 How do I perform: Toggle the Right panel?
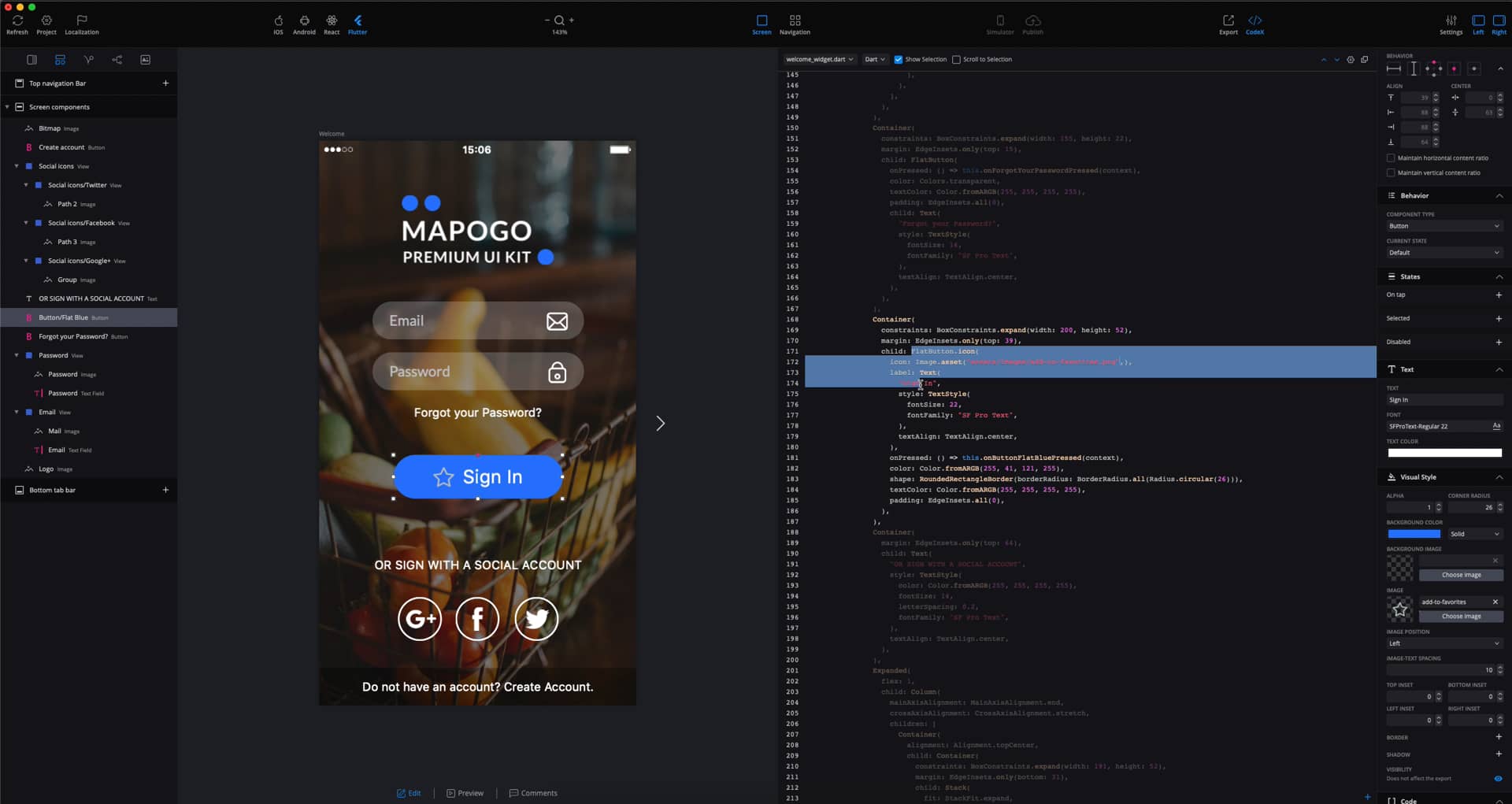[1499, 24]
